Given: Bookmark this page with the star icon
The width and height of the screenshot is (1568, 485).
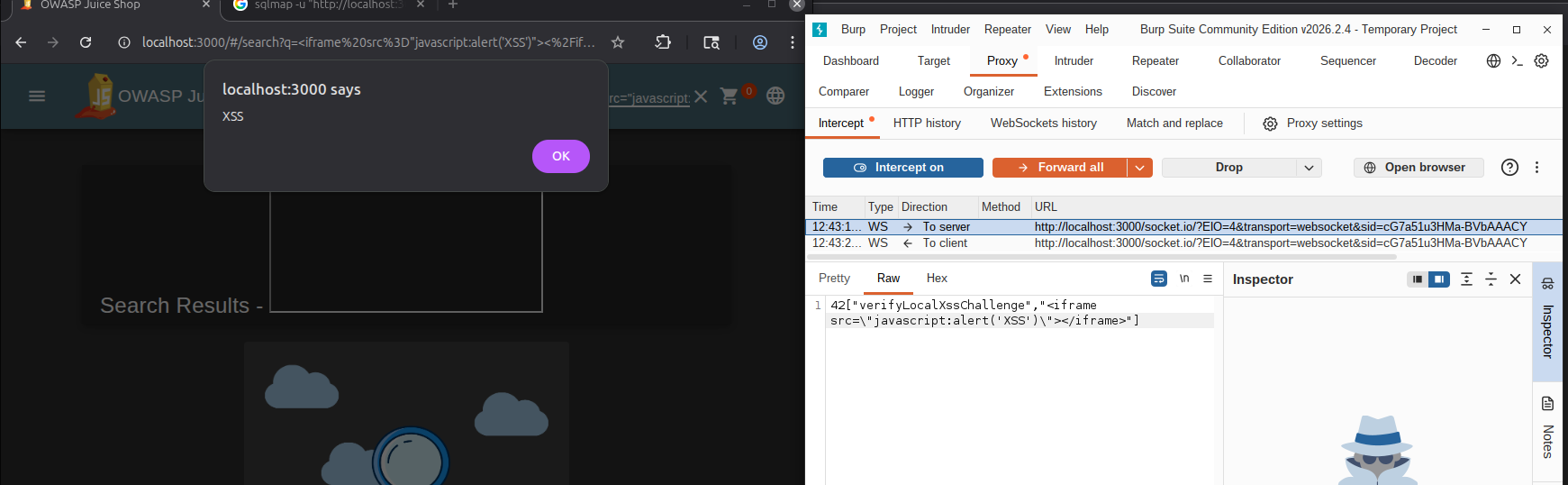Looking at the screenshot, I should click(x=618, y=42).
